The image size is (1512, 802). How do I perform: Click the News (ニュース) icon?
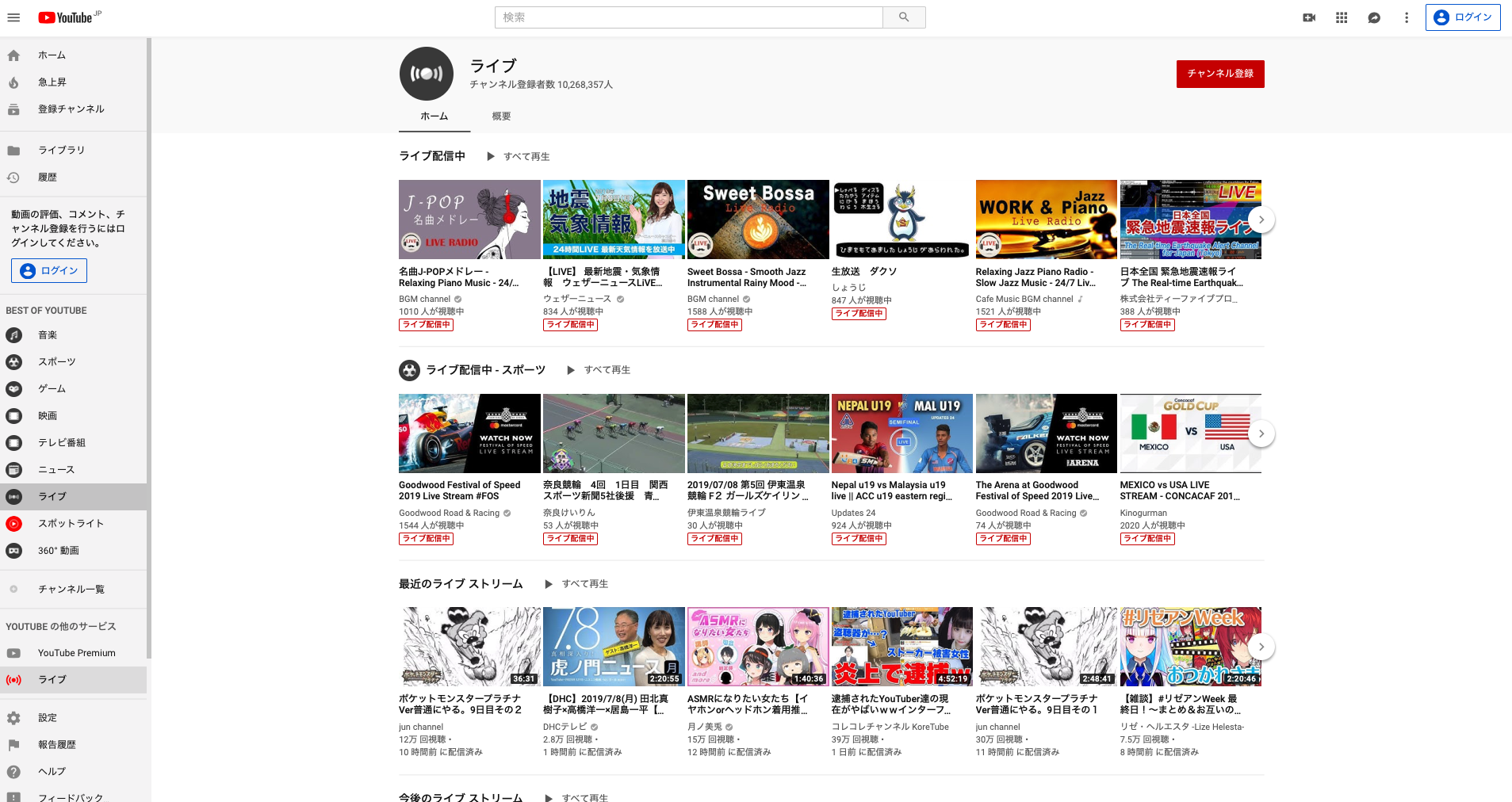pos(13,470)
